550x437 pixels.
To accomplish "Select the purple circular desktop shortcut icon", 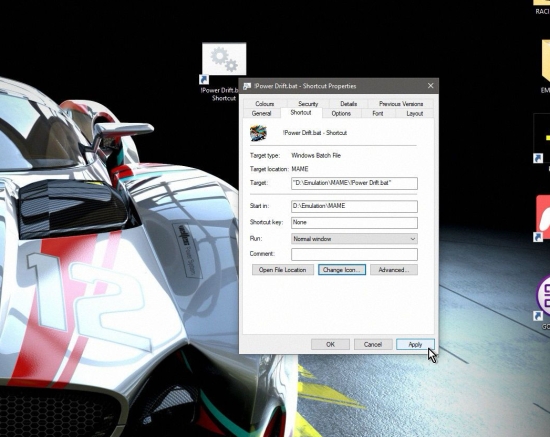I will [x=543, y=295].
